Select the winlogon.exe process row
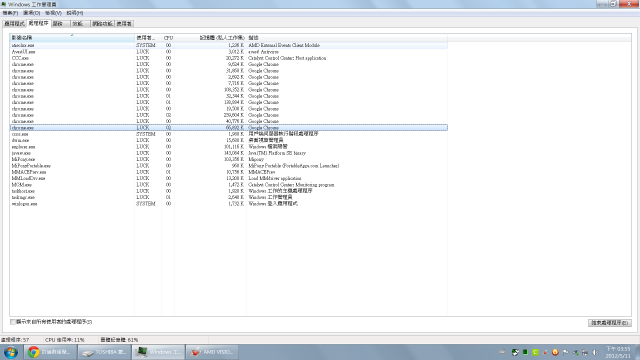The width and height of the screenshot is (640, 360). pos(229,204)
